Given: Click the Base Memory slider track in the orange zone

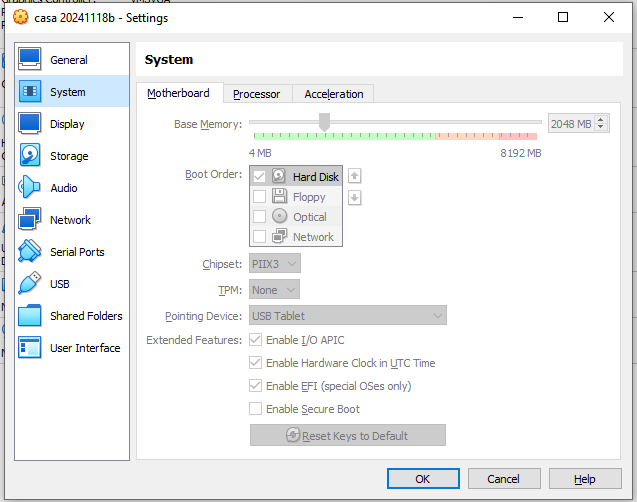Looking at the screenshot, I should [x=467, y=136].
